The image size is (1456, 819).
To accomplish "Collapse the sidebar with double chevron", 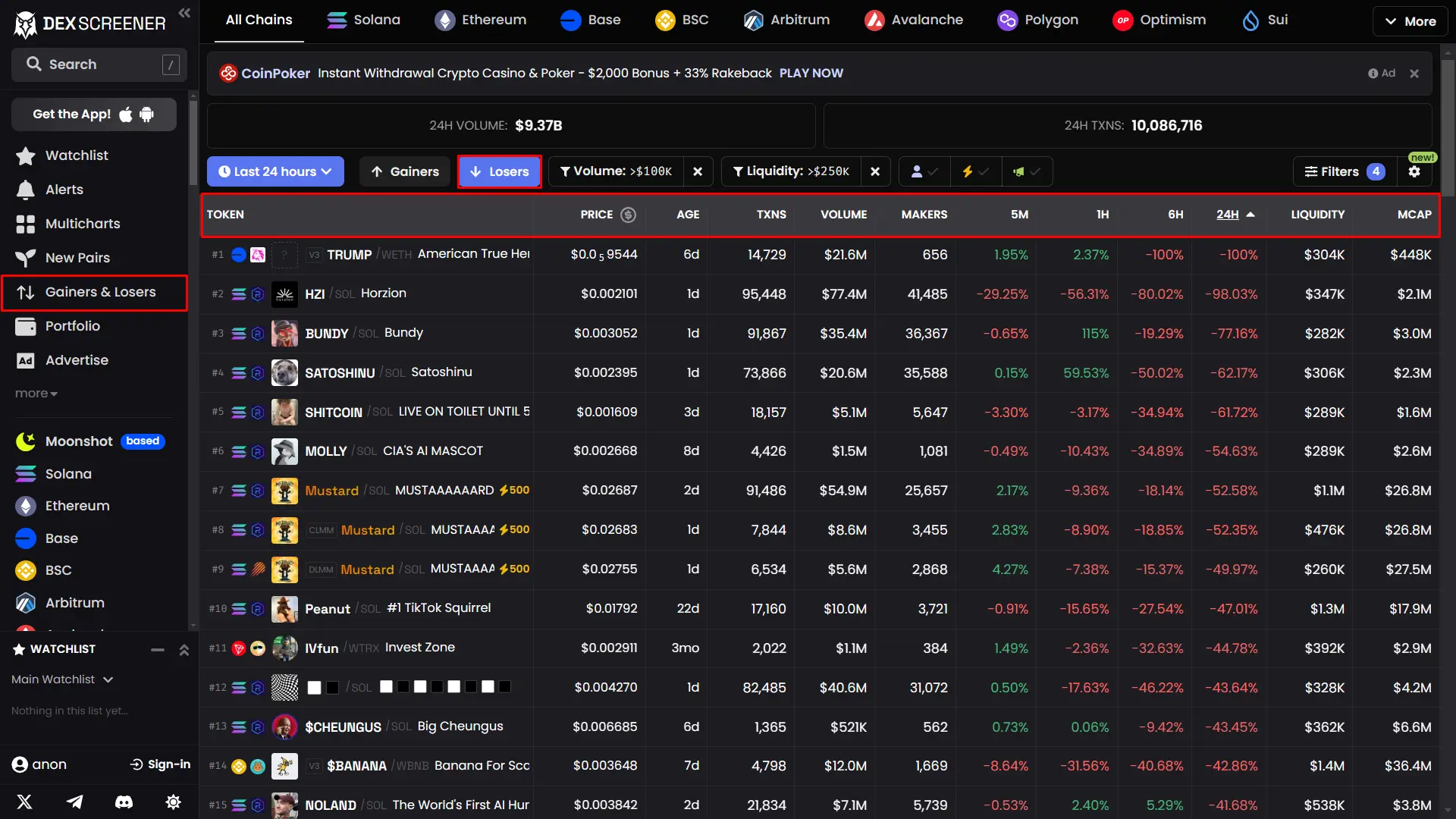I will coord(184,13).
